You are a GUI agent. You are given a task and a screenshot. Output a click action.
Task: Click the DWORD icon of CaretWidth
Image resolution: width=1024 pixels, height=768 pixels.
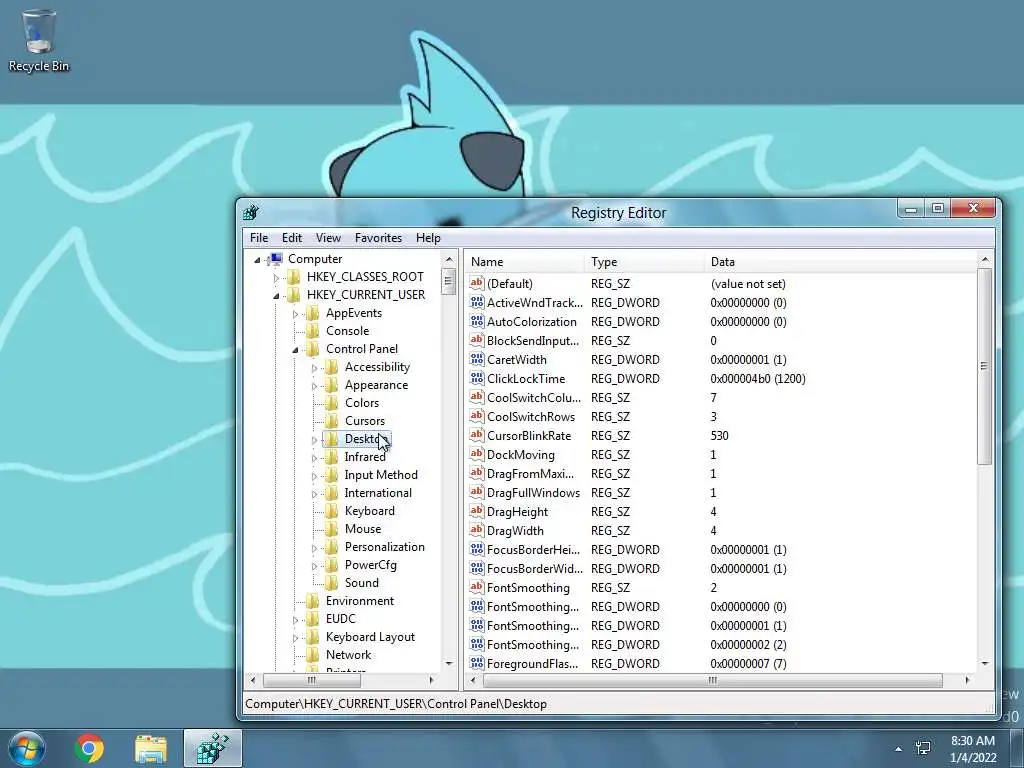[477, 359]
